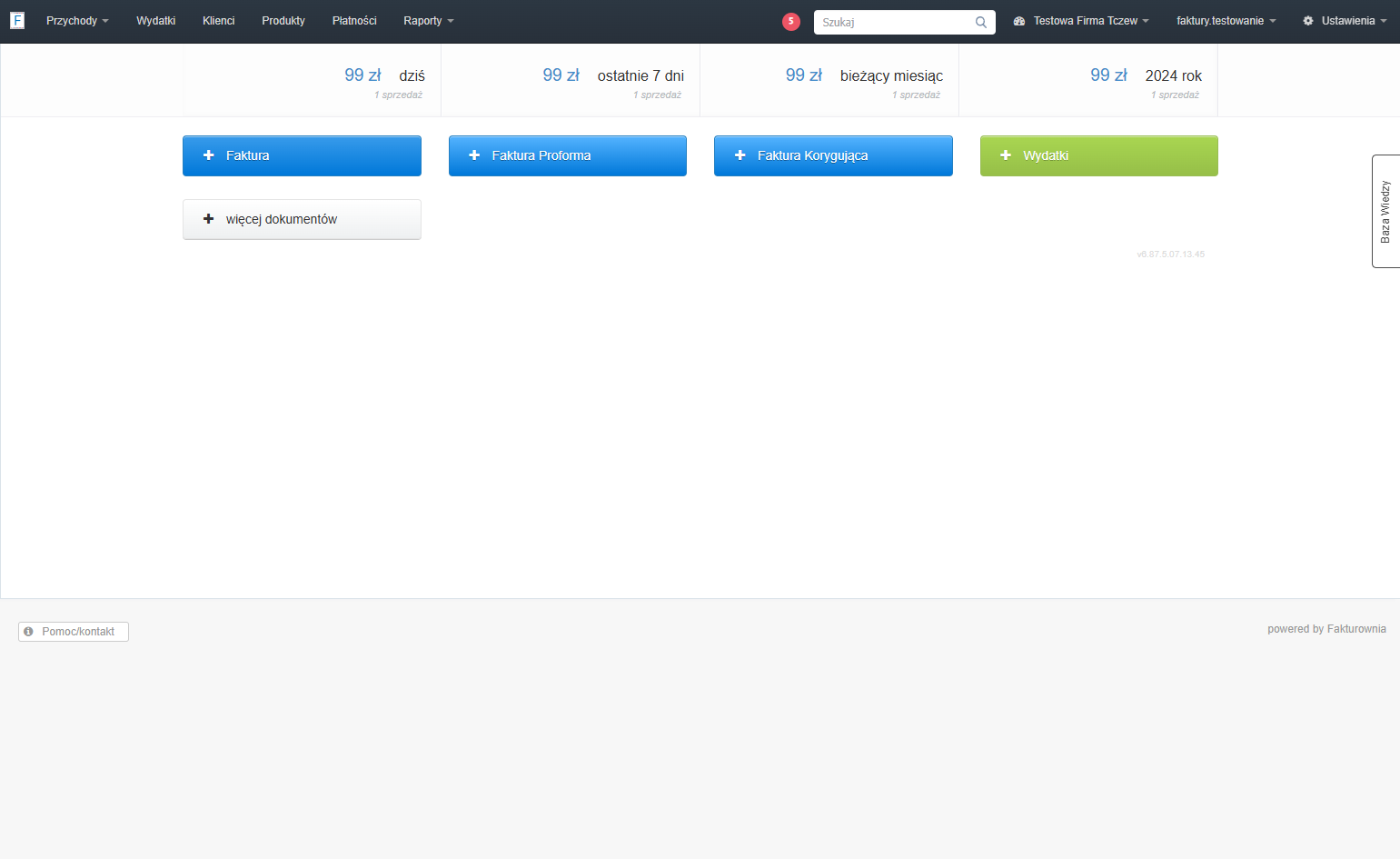Open the red notifications badge showing 5
The image size is (1400, 859).
click(791, 21)
